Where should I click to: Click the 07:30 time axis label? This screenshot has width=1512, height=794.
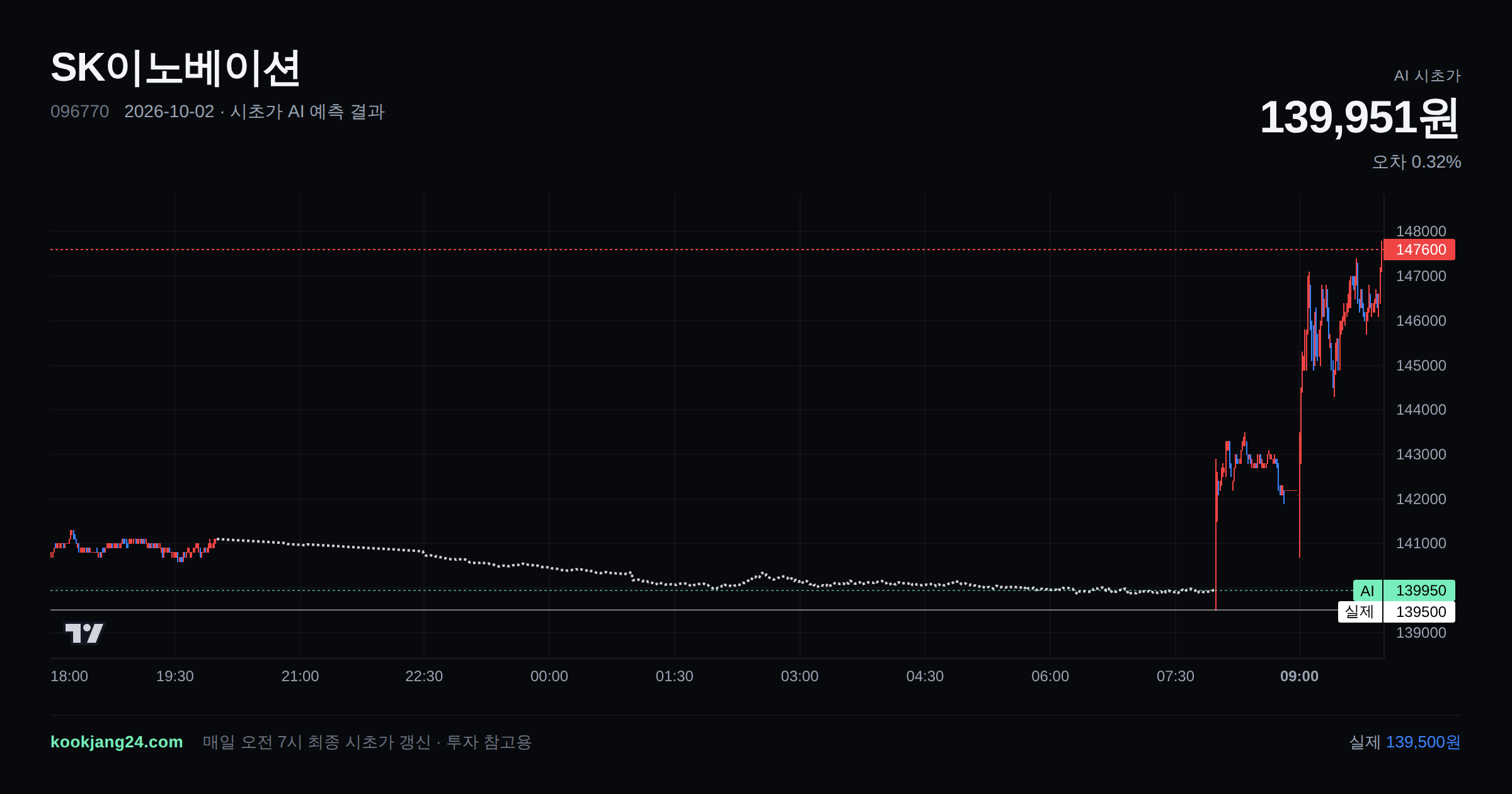pos(1176,676)
